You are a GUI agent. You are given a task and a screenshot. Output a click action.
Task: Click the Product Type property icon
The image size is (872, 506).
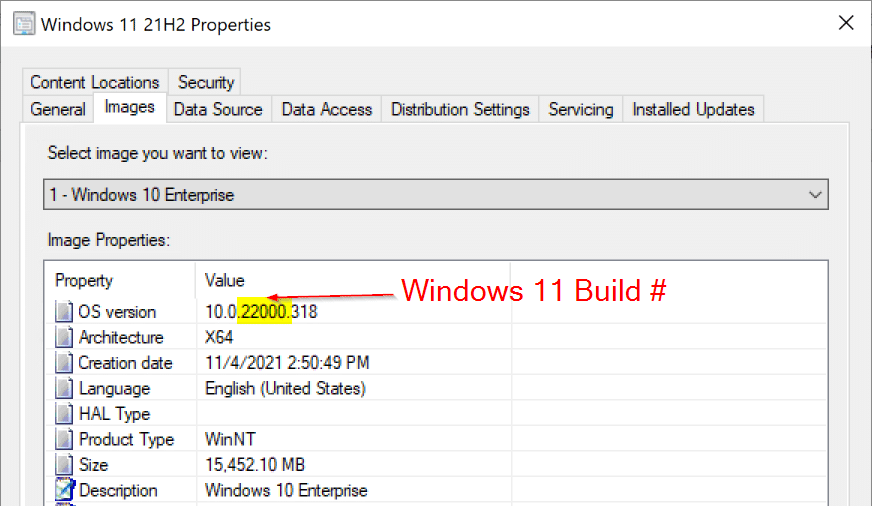point(65,440)
